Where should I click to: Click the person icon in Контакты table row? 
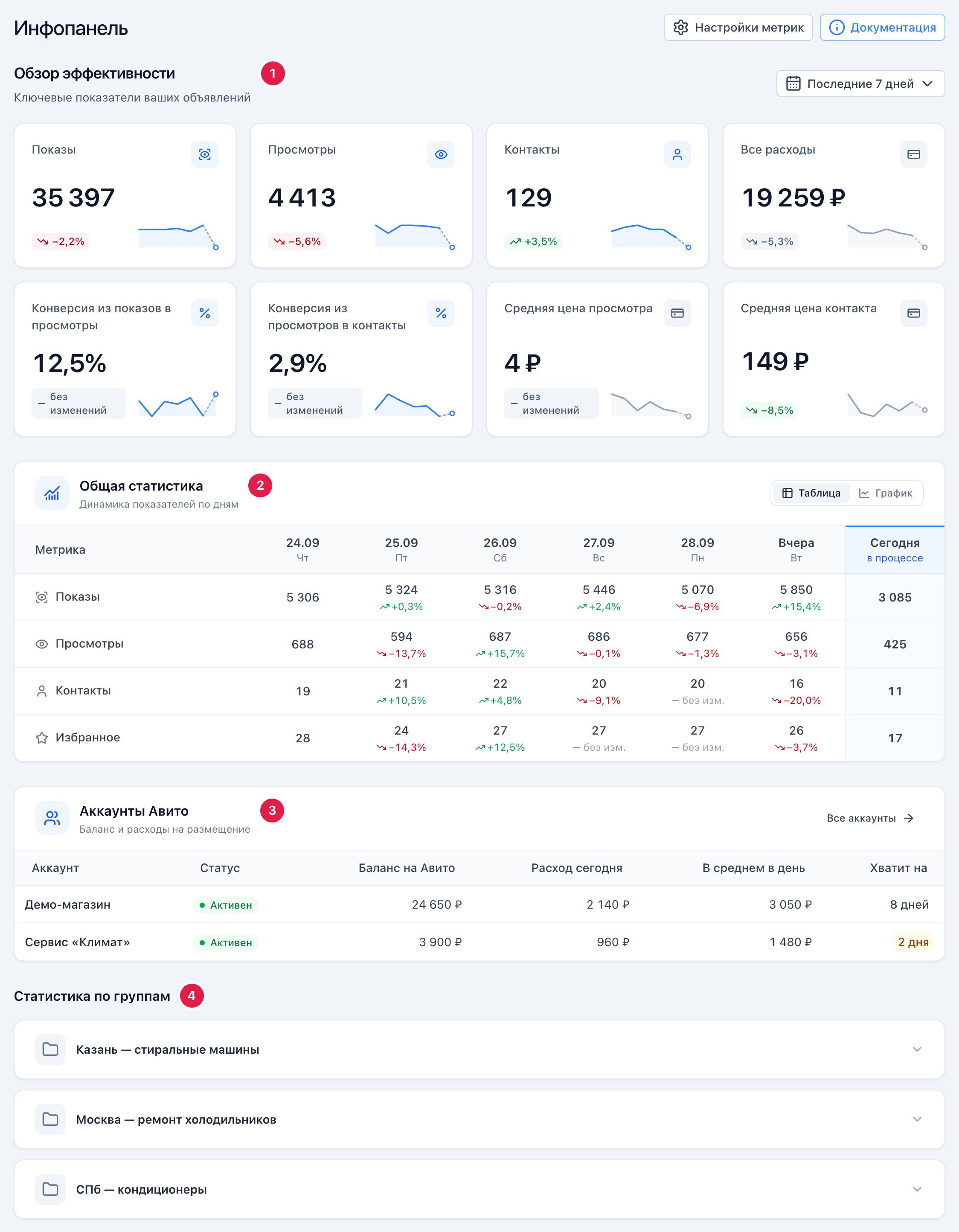point(42,691)
